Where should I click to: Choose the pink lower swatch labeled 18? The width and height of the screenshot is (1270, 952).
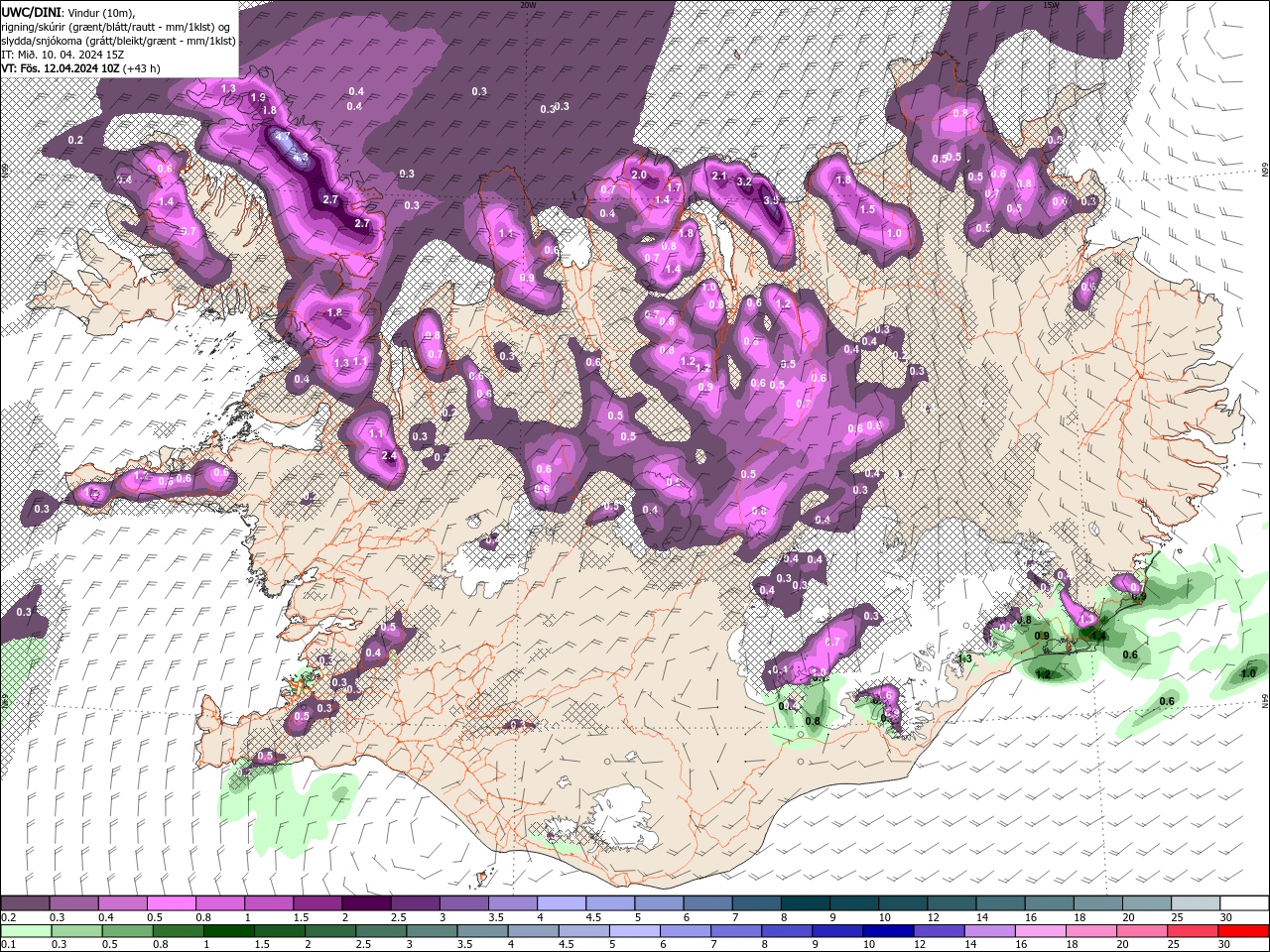click(x=1092, y=932)
